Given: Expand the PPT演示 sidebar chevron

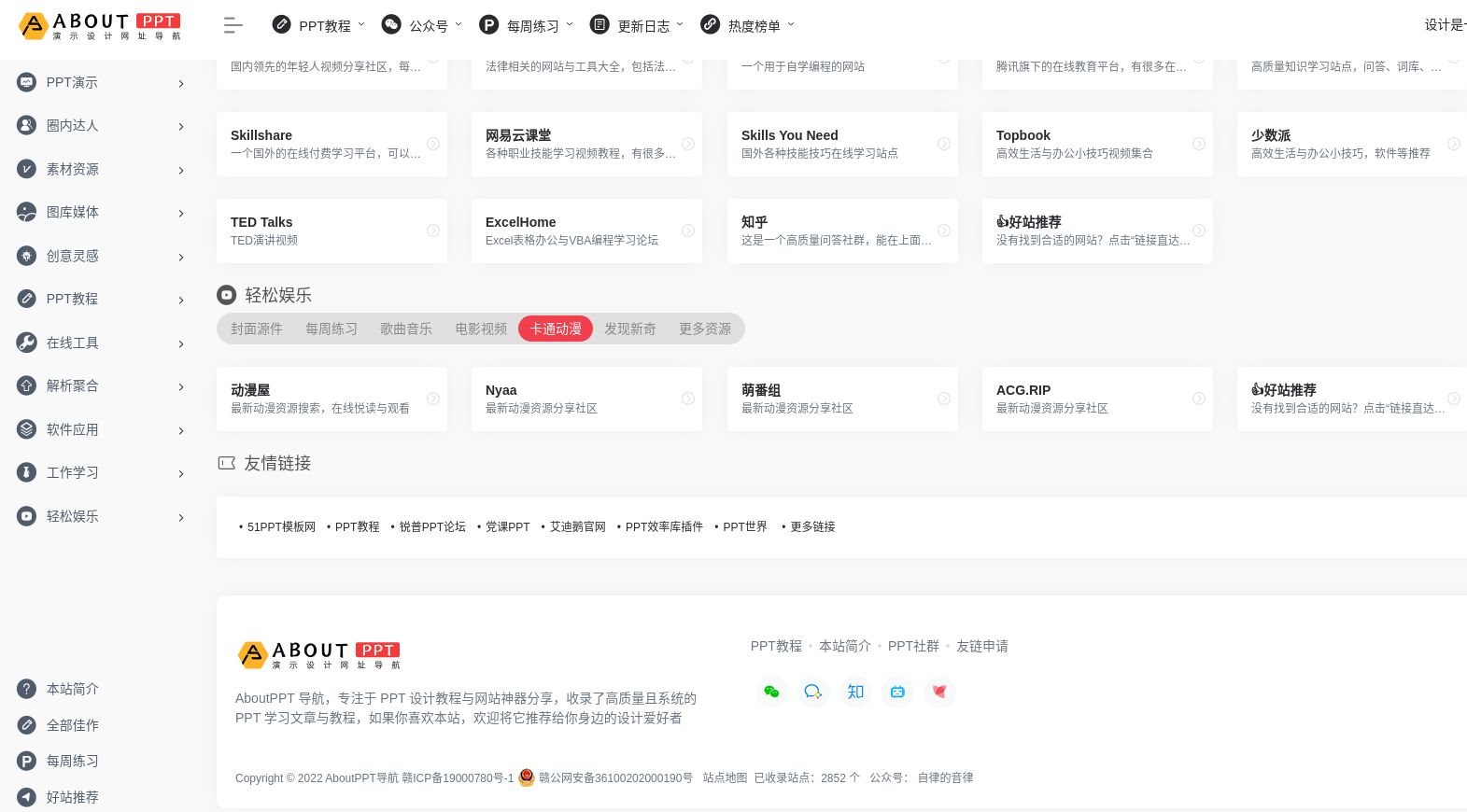Looking at the screenshot, I should pyautogui.click(x=181, y=83).
